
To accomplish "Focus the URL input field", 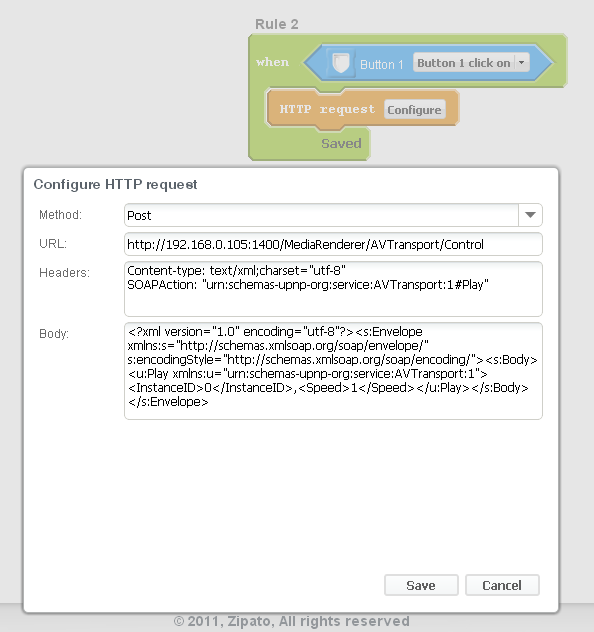I will pos(333,244).
